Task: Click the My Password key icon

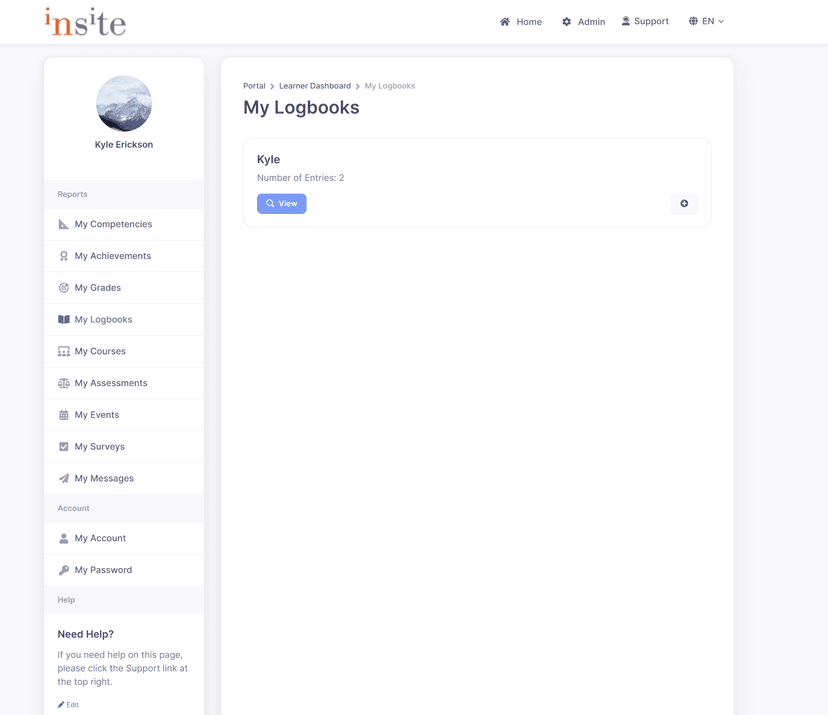Action: [x=64, y=570]
